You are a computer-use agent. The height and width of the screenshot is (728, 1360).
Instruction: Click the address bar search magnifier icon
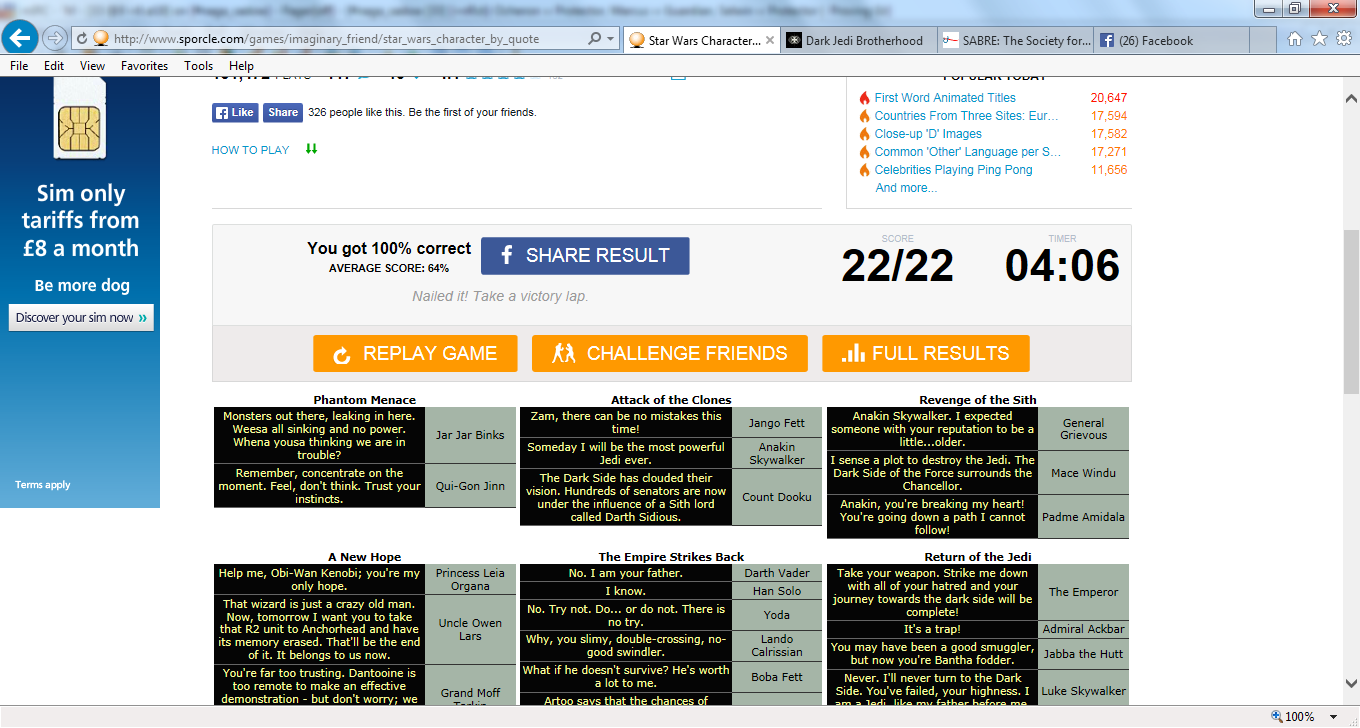[596, 39]
